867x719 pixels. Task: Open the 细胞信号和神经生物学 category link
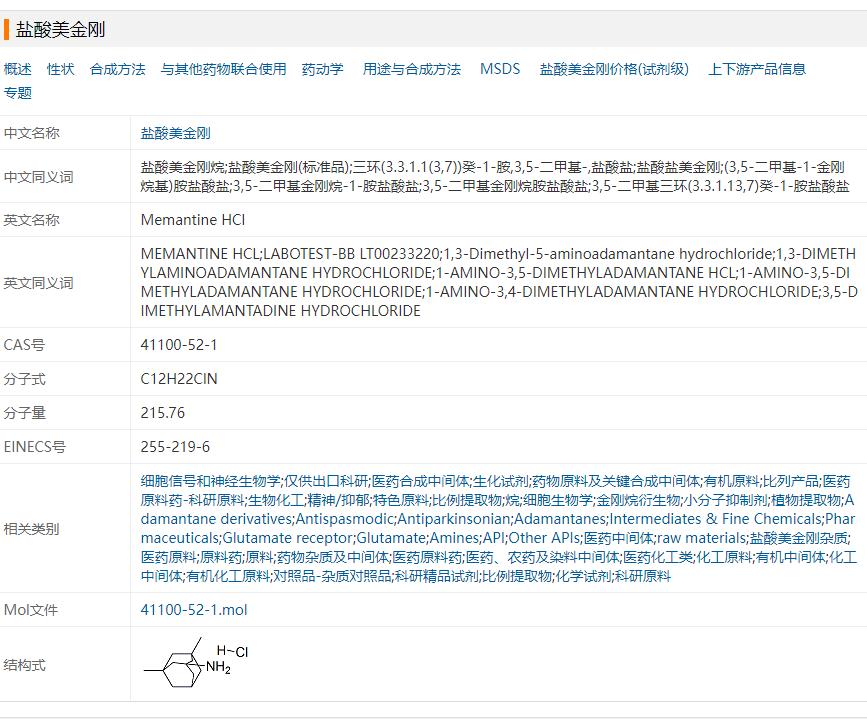tap(211, 481)
